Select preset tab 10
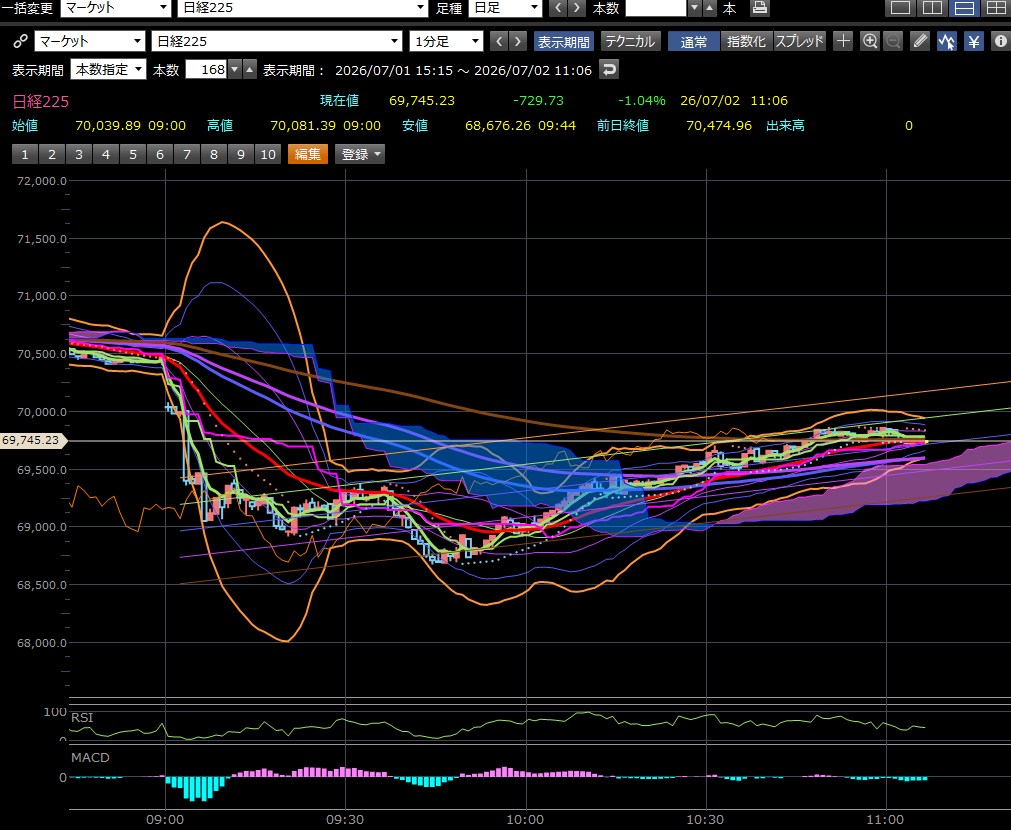 pyautogui.click(x=268, y=154)
